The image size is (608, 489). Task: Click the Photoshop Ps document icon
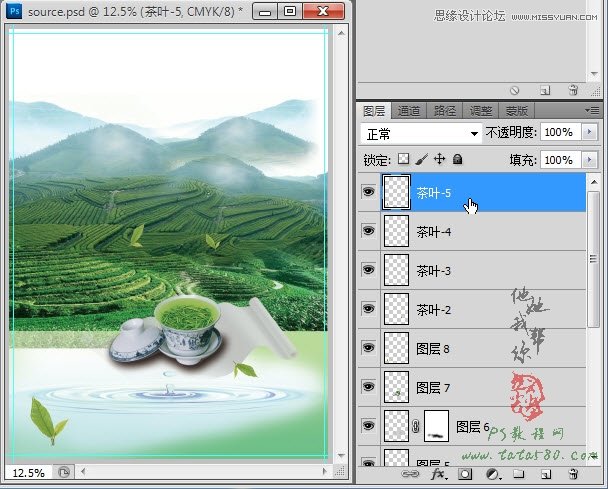click(x=14, y=11)
